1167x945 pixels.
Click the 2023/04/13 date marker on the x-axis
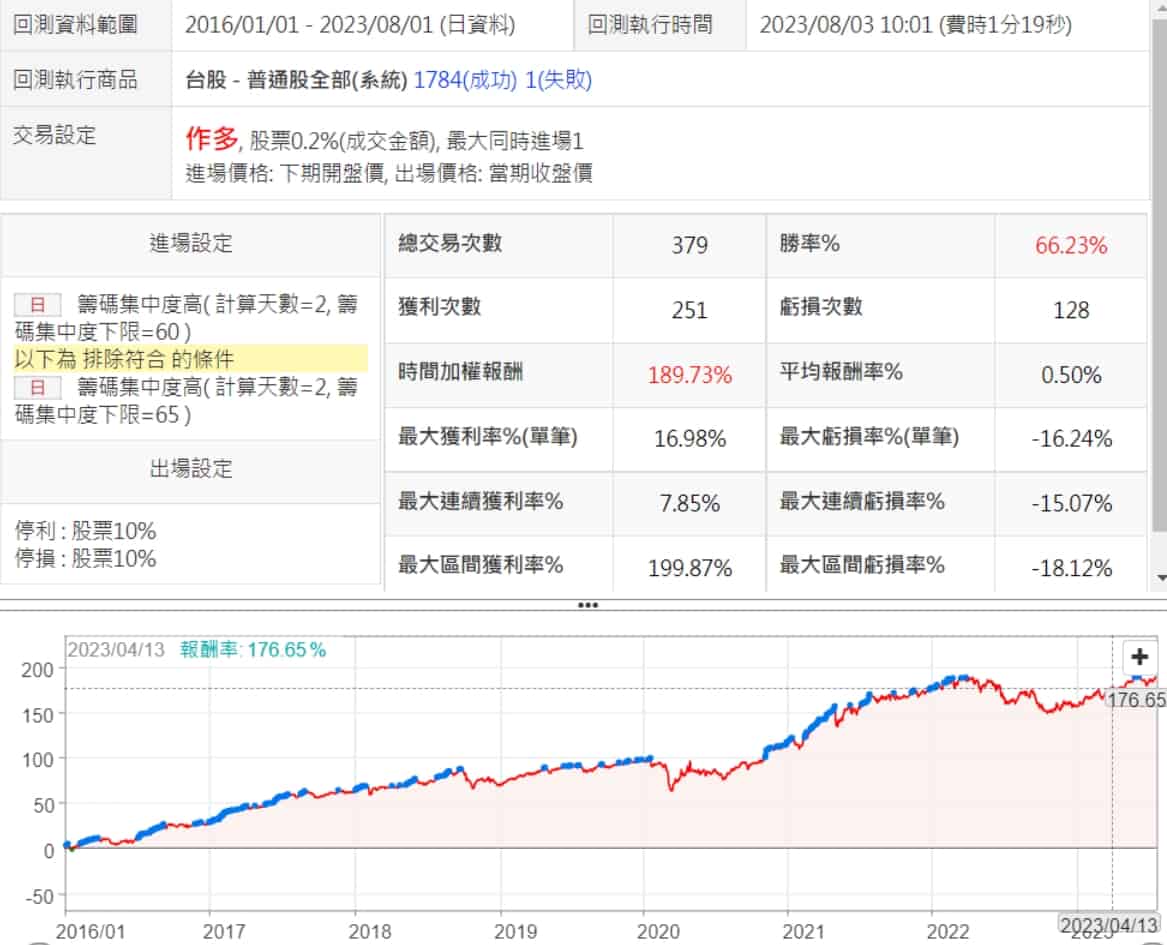[1110, 925]
